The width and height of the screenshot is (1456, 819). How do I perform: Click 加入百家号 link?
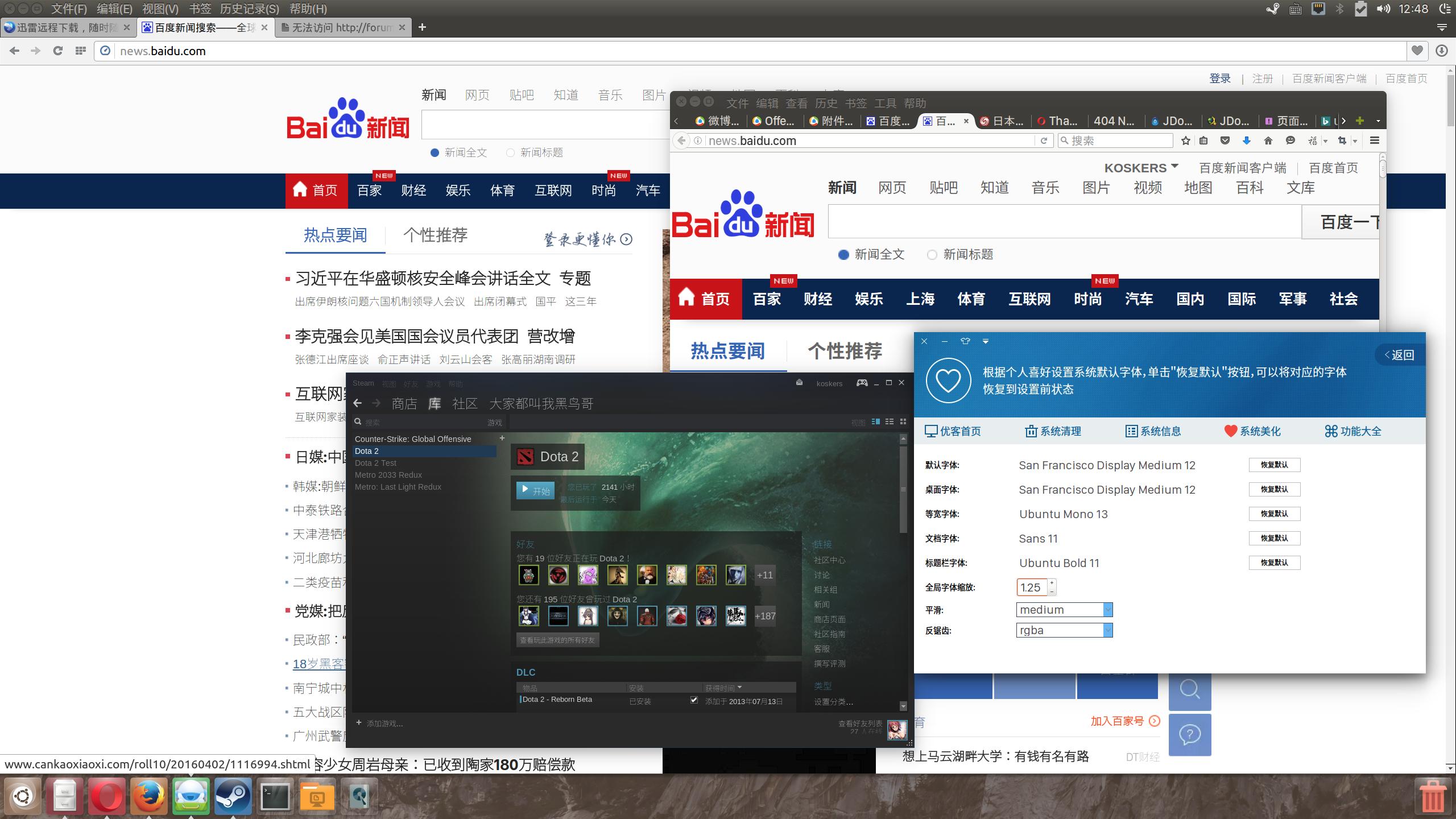coord(1124,721)
